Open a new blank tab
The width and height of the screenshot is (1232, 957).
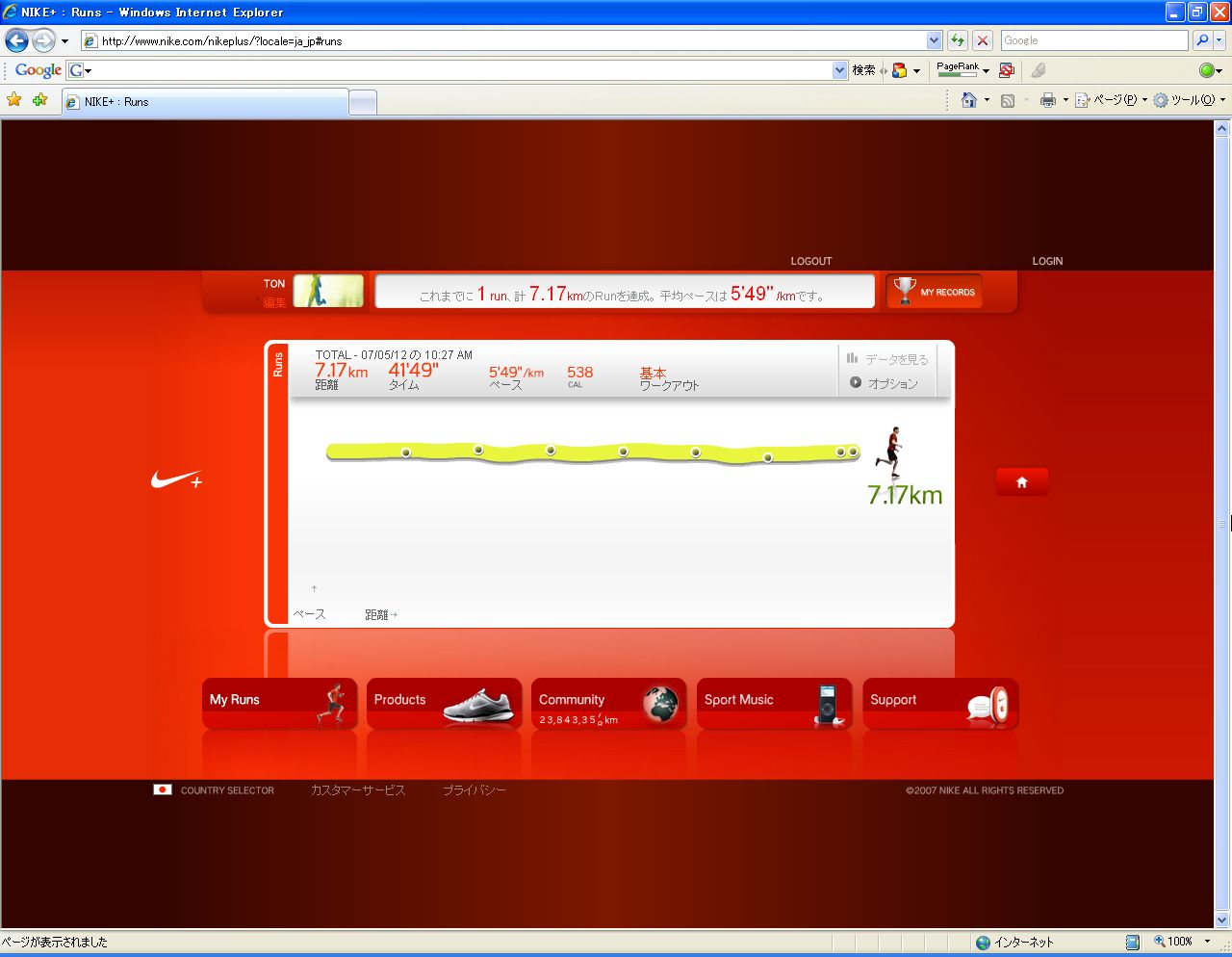(x=363, y=103)
